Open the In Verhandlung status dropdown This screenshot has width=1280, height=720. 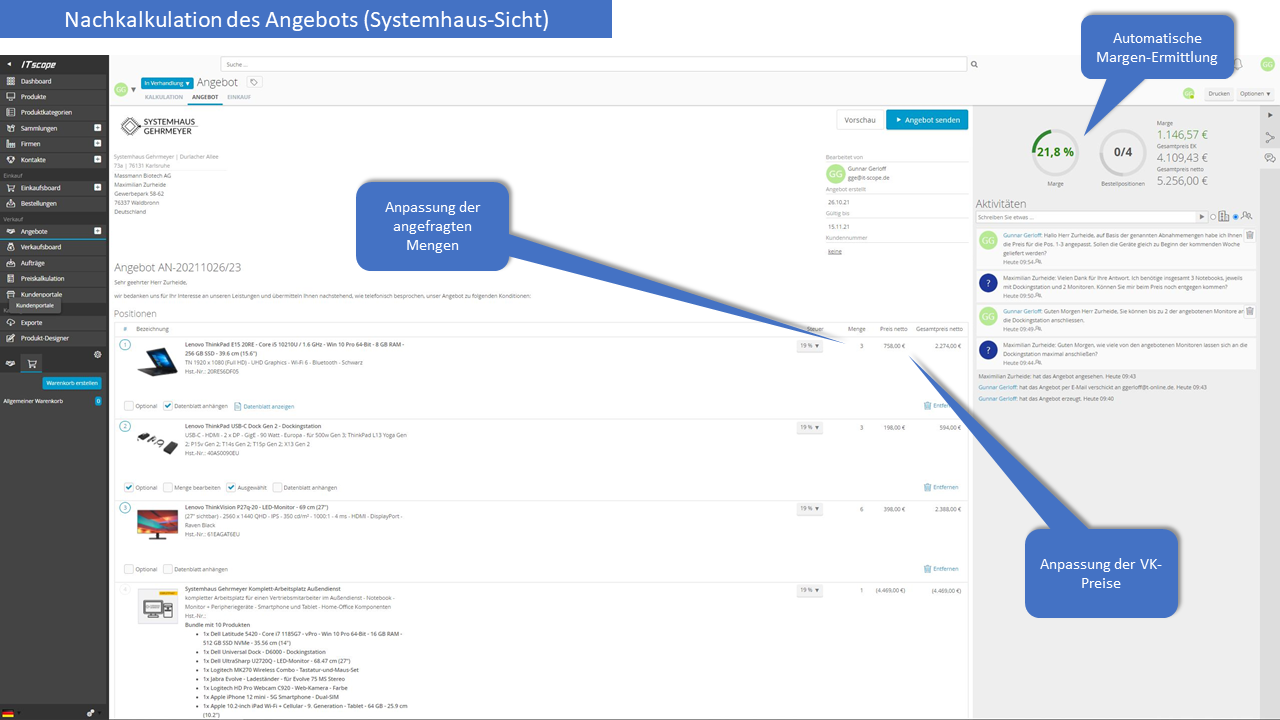(166, 83)
